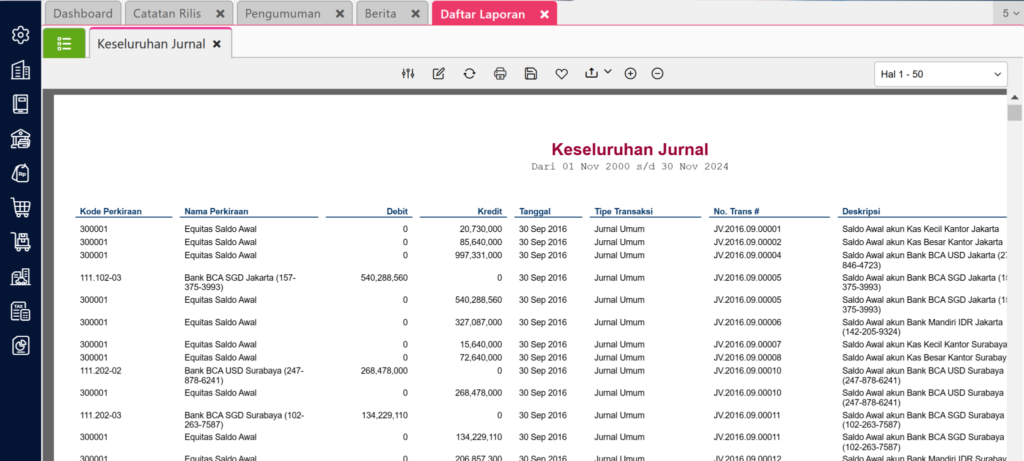
Task: Click the vertical scrollbar thumb
Action: click(x=1014, y=113)
